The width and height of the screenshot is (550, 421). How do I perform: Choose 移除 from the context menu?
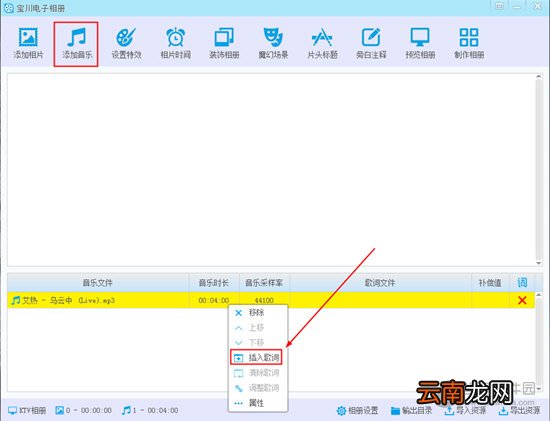258,313
